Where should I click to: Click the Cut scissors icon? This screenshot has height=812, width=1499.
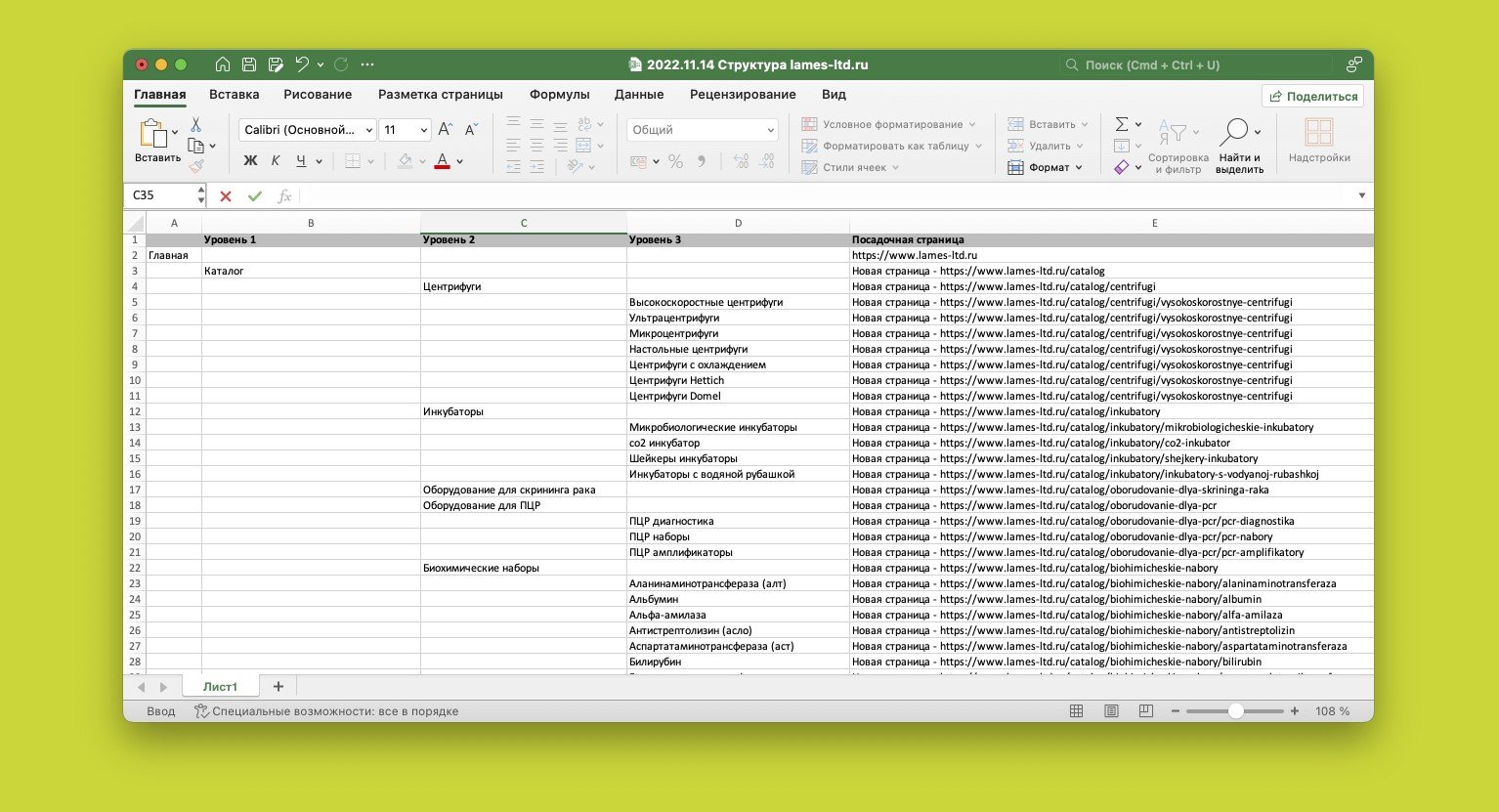click(x=195, y=125)
